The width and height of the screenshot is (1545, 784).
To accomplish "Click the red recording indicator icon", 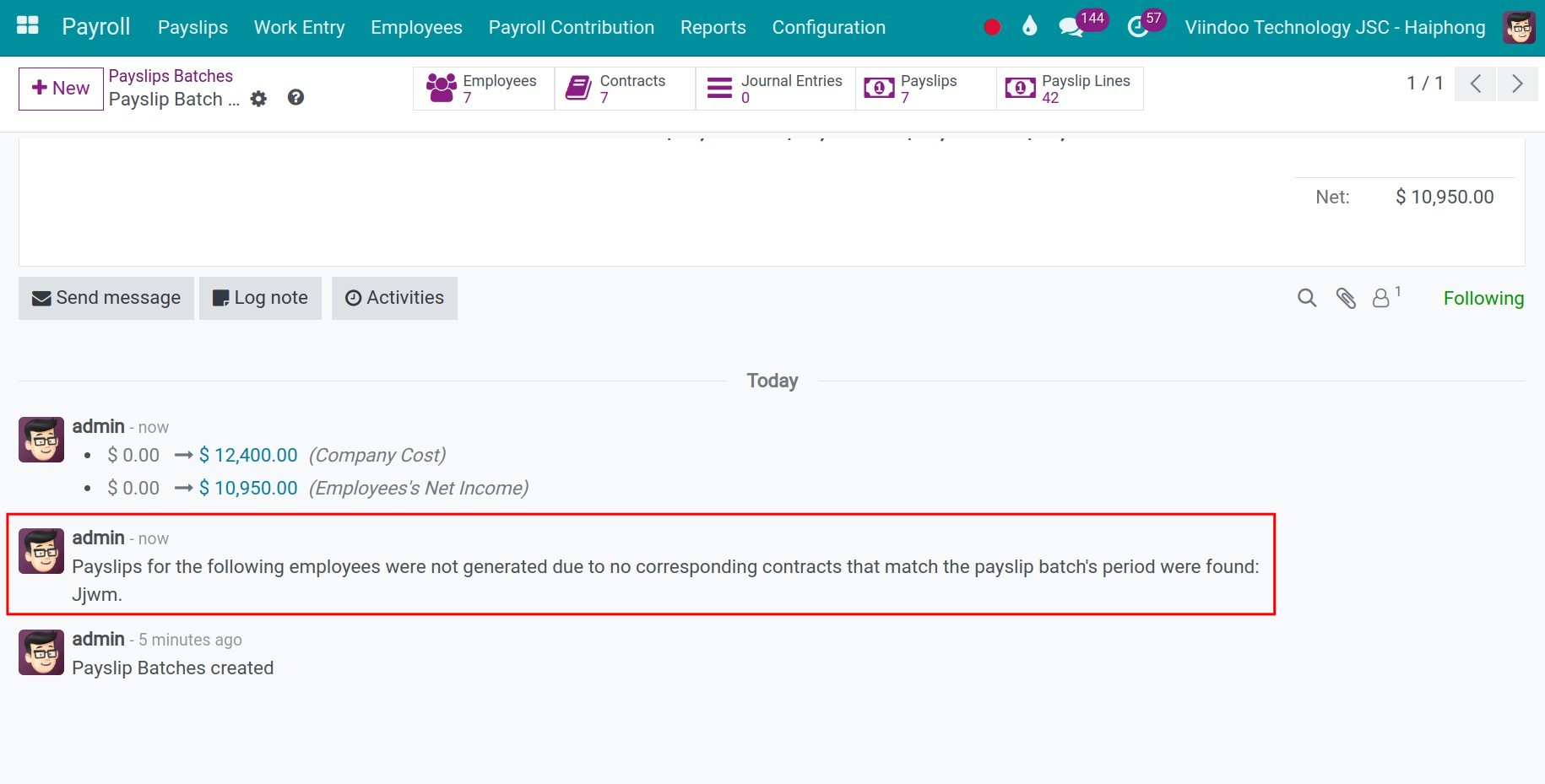I will click(x=992, y=26).
